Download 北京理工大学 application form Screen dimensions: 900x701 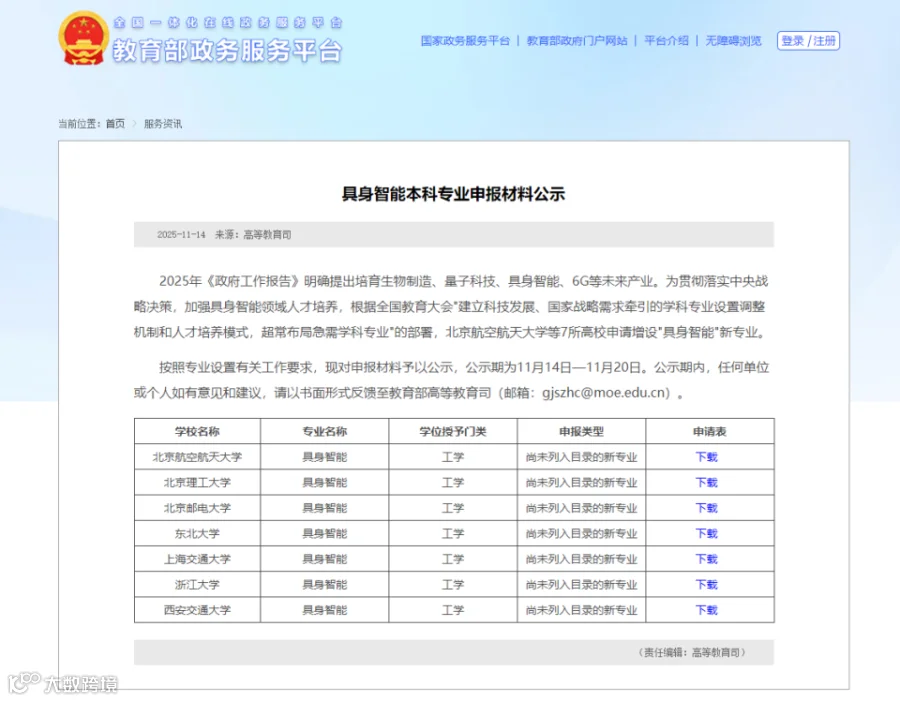click(707, 482)
